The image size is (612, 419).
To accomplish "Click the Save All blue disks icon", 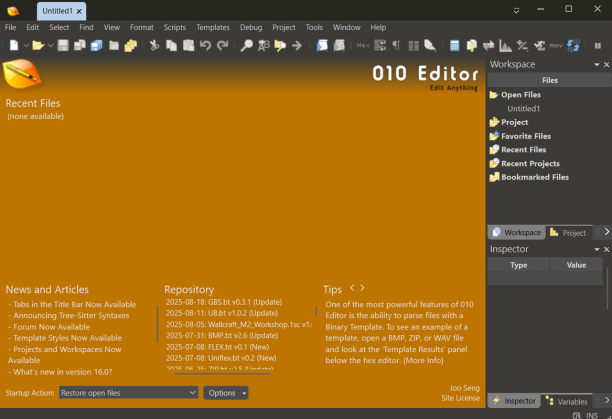I will tap(96, 46).
